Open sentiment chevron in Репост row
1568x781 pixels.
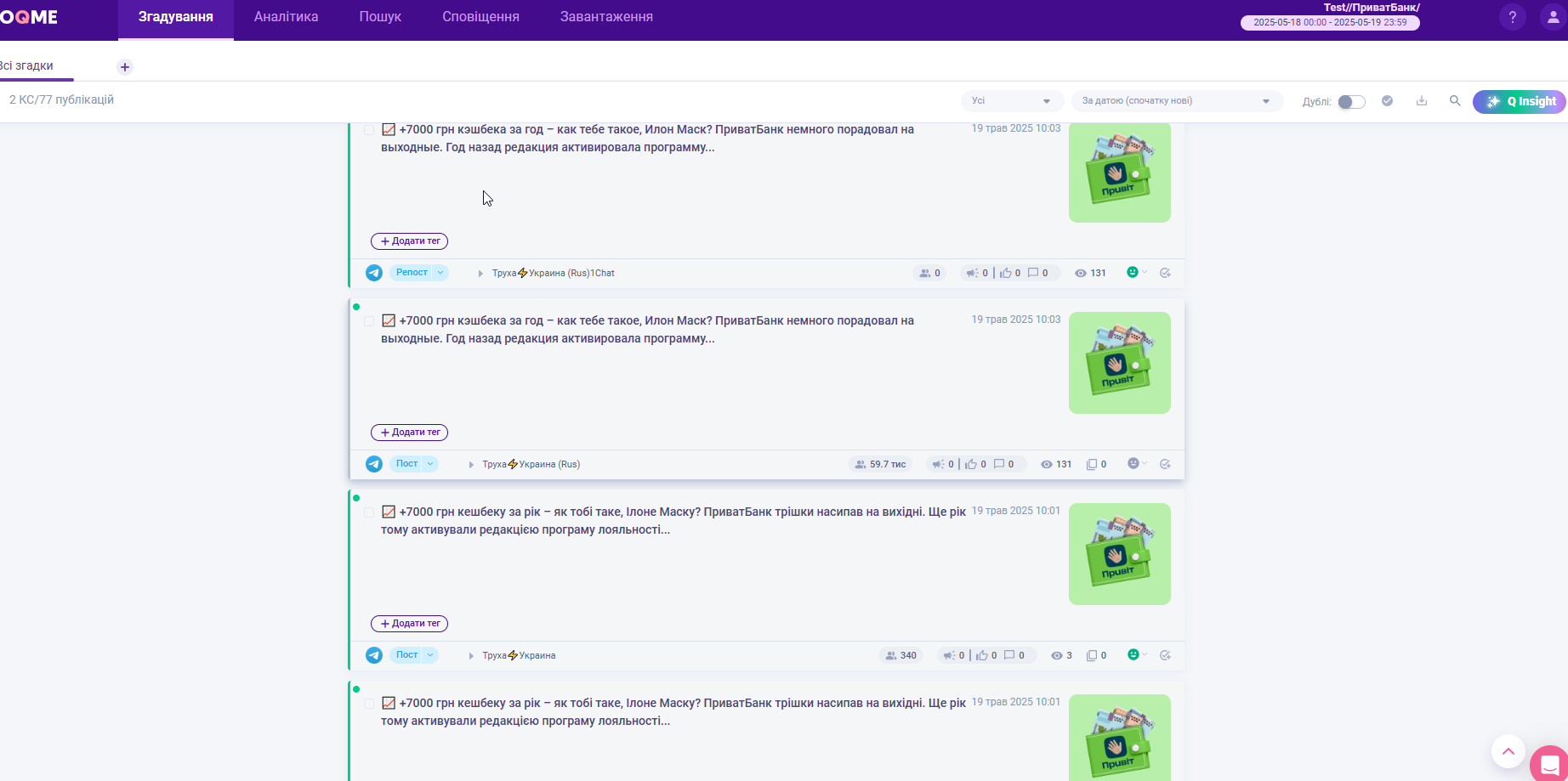(1145, 272)
